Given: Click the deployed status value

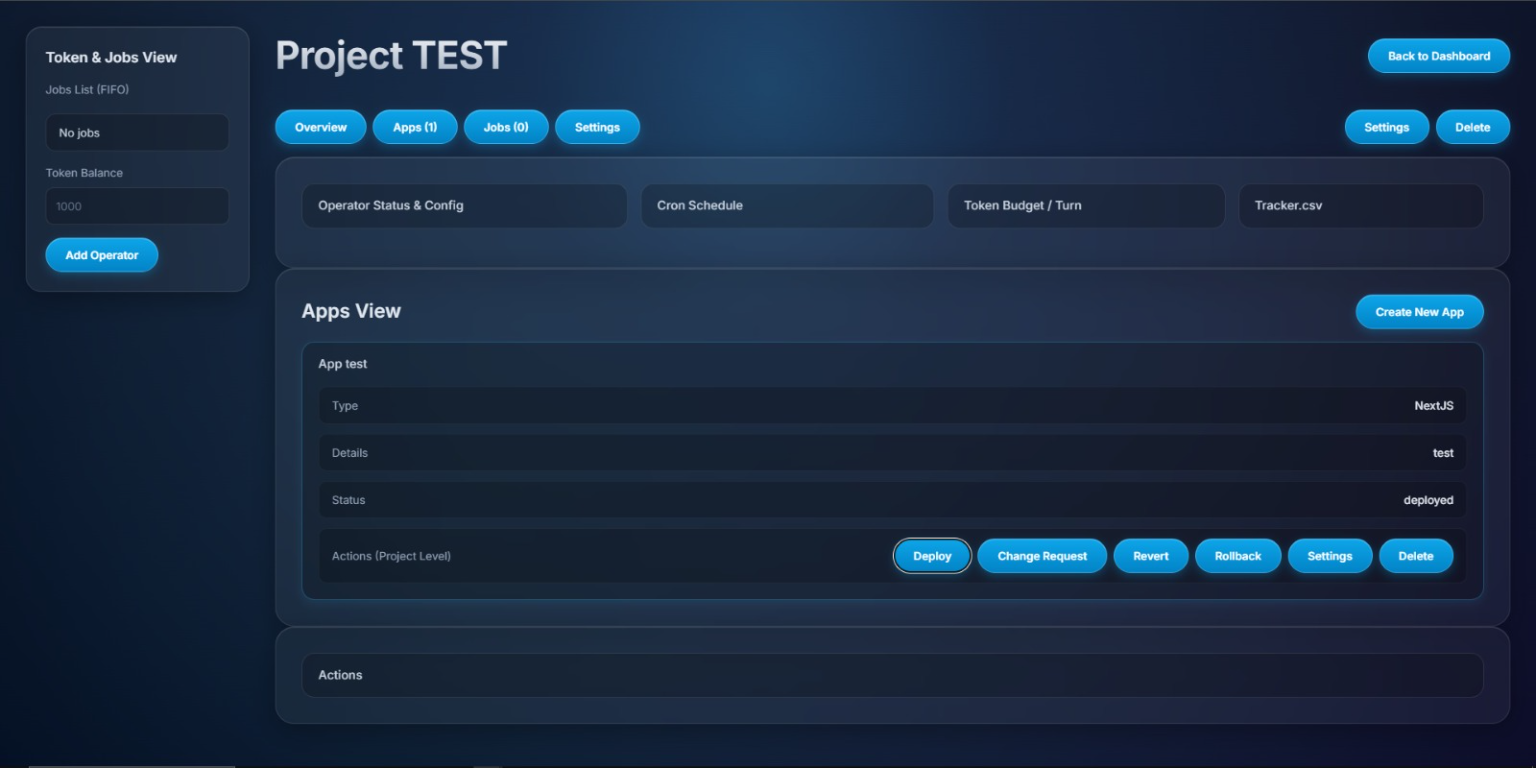Looking at the screenshot, I should pyautogui.click(x=1428, y=500).
